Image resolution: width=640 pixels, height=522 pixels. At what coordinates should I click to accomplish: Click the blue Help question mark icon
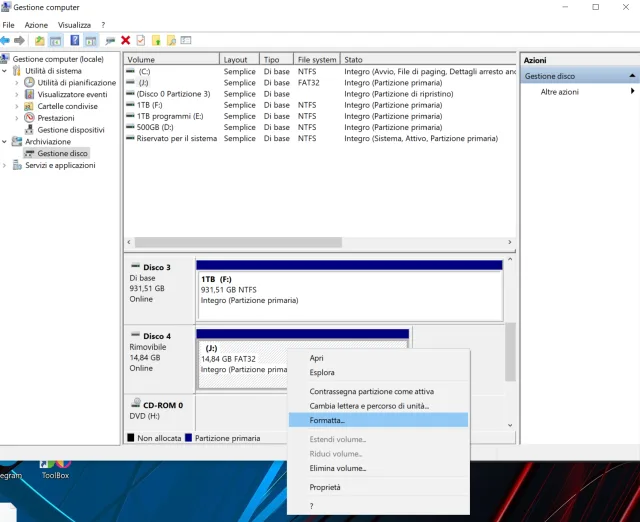[74, 40]
